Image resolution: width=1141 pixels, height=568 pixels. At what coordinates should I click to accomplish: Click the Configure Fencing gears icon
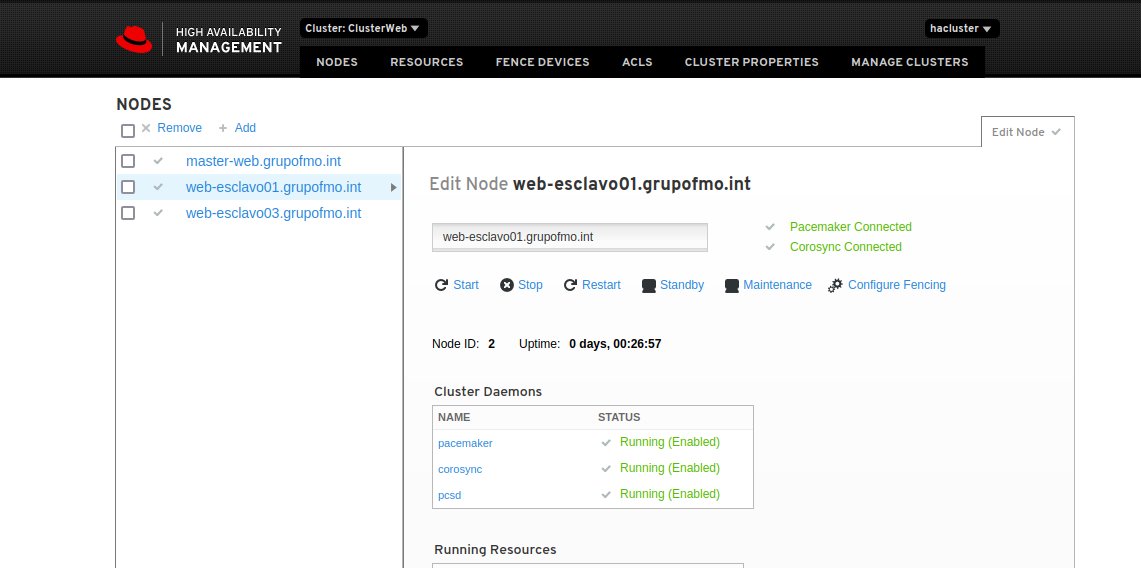point(835,286)
